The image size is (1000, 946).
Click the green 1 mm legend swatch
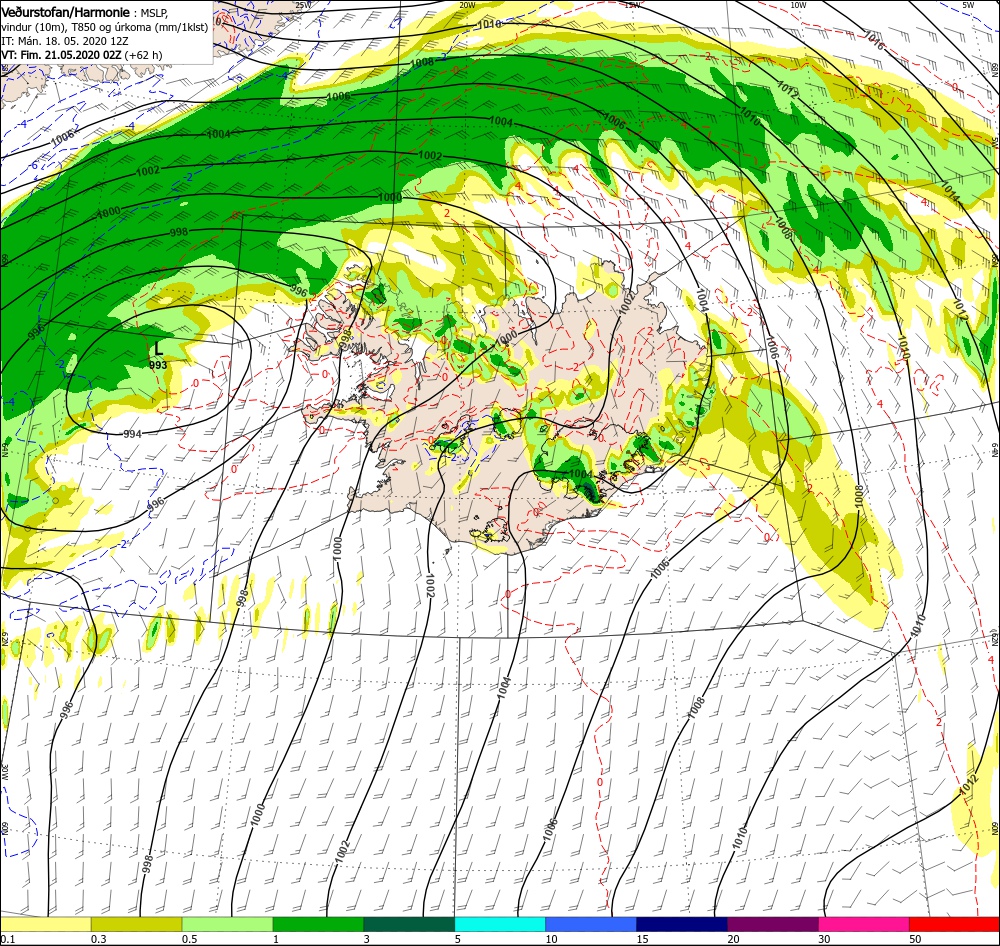(x=318, y=924)
